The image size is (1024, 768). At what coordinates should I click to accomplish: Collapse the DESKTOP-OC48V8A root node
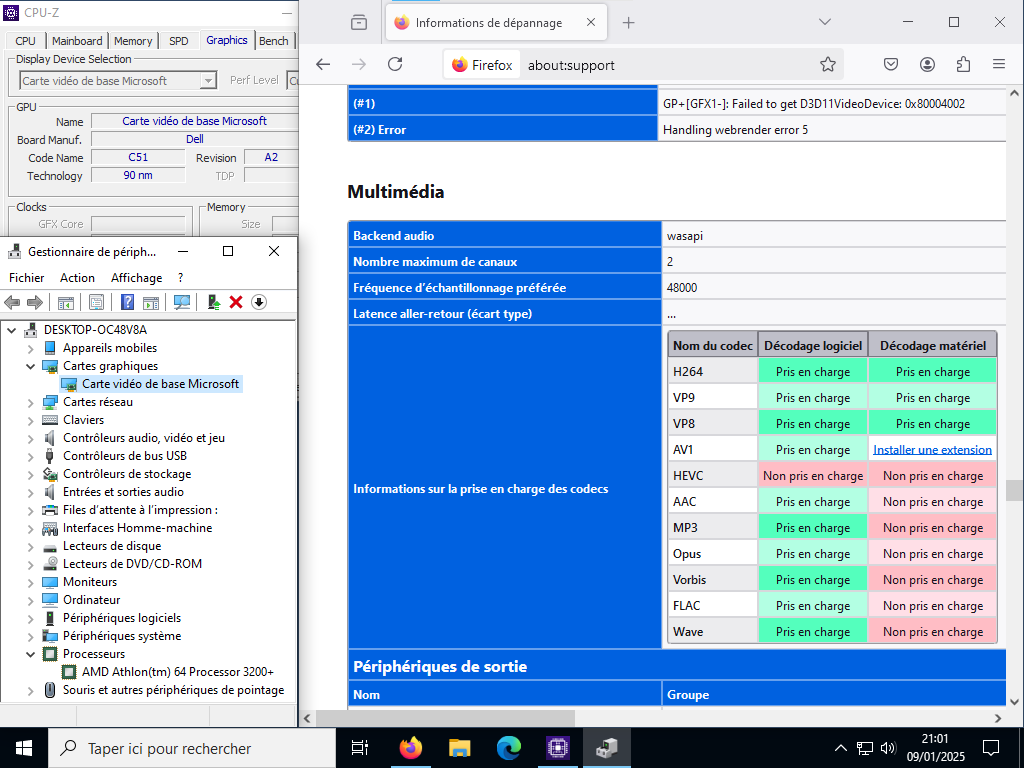(12, 330)
